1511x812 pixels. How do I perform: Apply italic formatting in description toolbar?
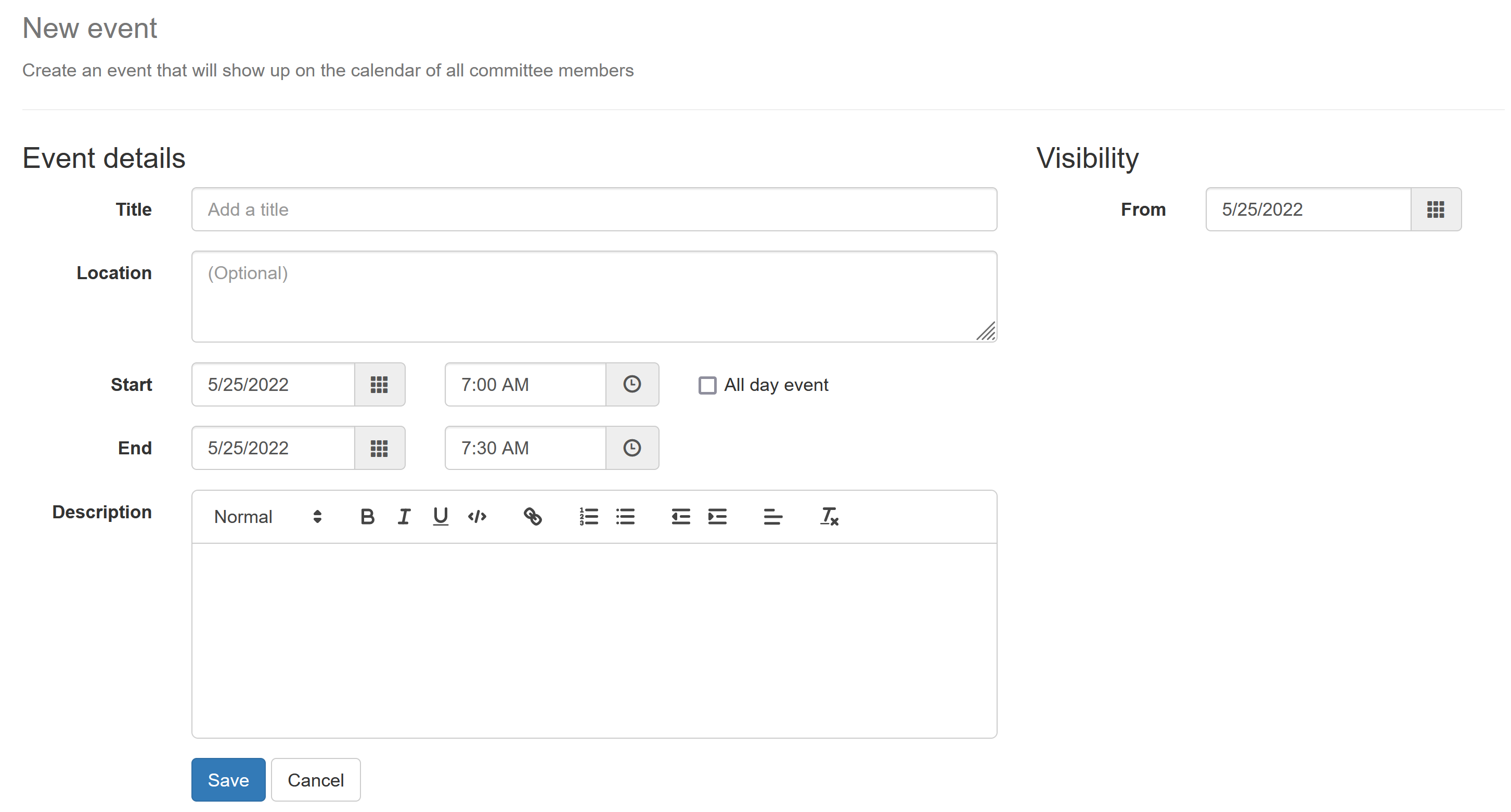click(x=404, y=517)
